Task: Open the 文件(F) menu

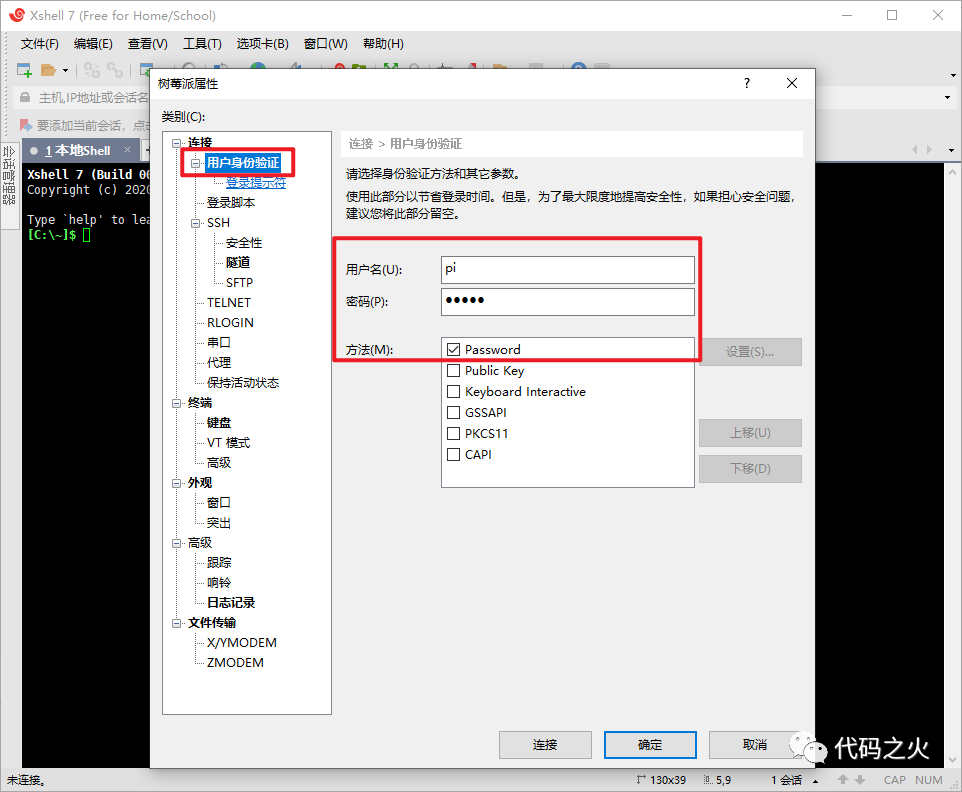Action: click(x=40, y=44)
